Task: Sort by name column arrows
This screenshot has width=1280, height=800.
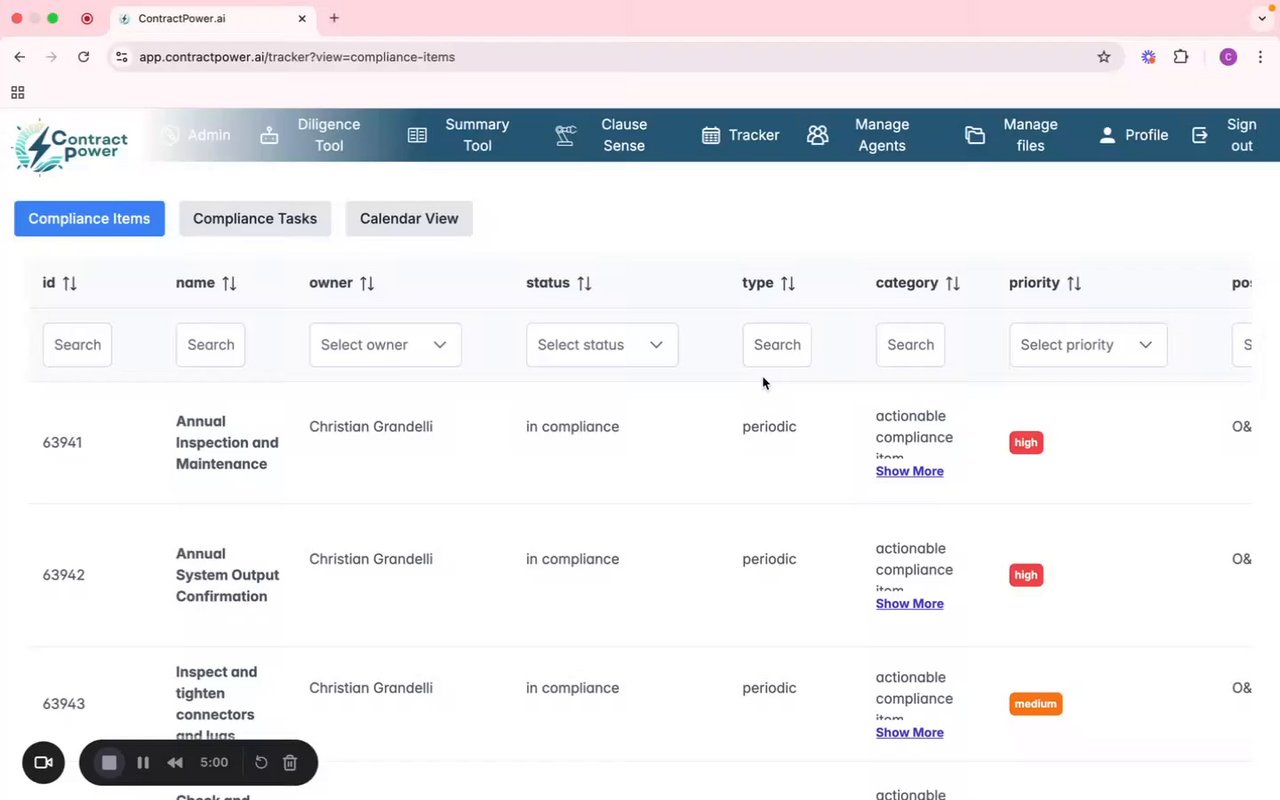Action: 229,283
